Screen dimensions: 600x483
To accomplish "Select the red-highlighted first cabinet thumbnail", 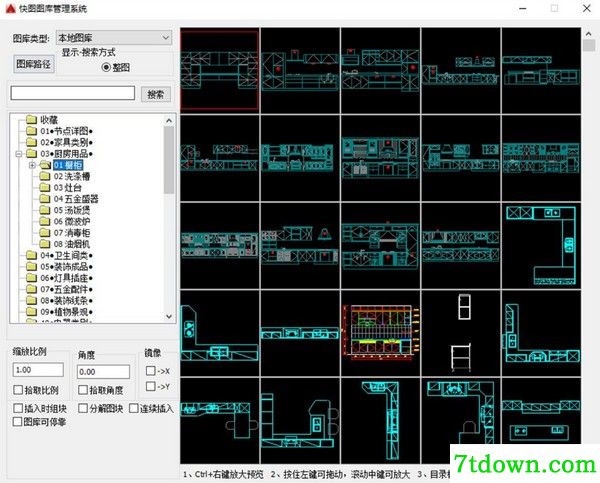I will click(220, 70).
